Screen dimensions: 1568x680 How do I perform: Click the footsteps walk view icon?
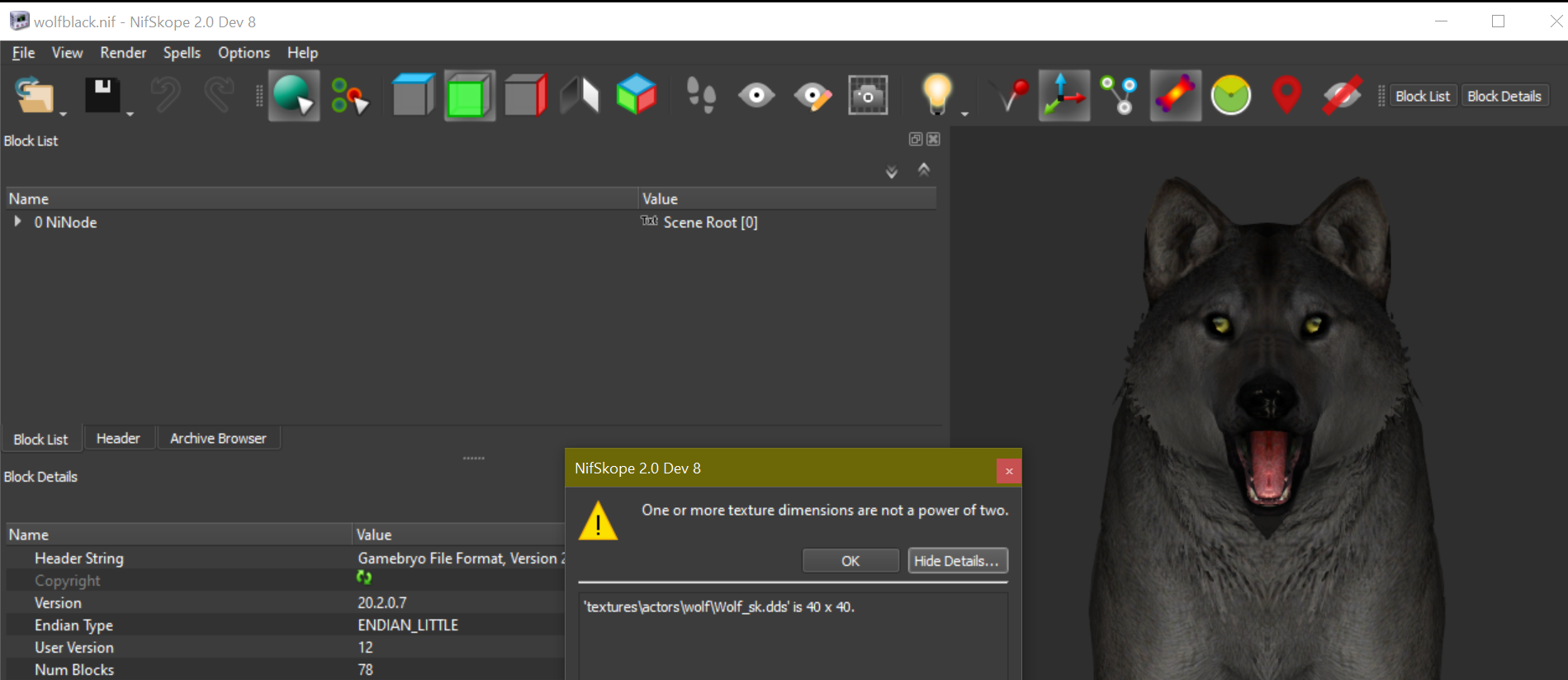[x=701, y=96]
